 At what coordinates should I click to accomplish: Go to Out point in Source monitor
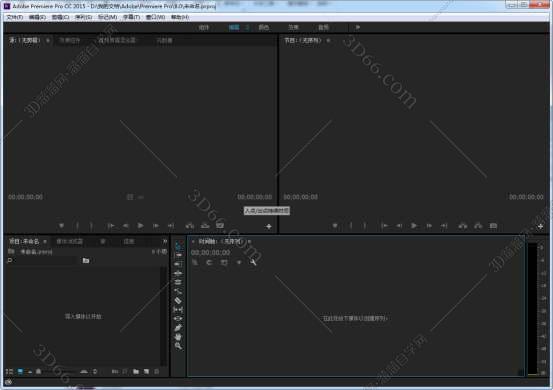(x=171, y=226)
